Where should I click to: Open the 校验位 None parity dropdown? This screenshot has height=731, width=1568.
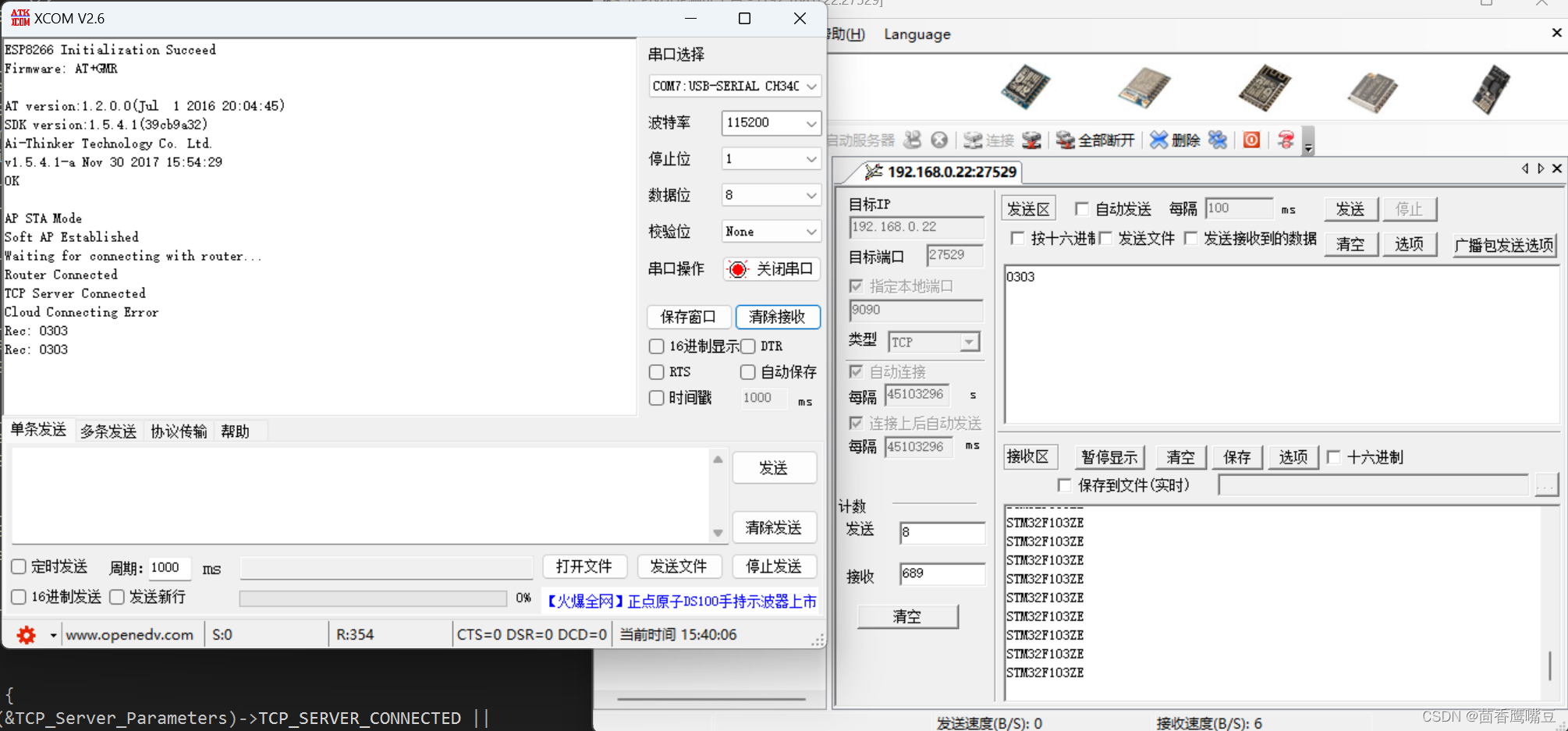771,232
